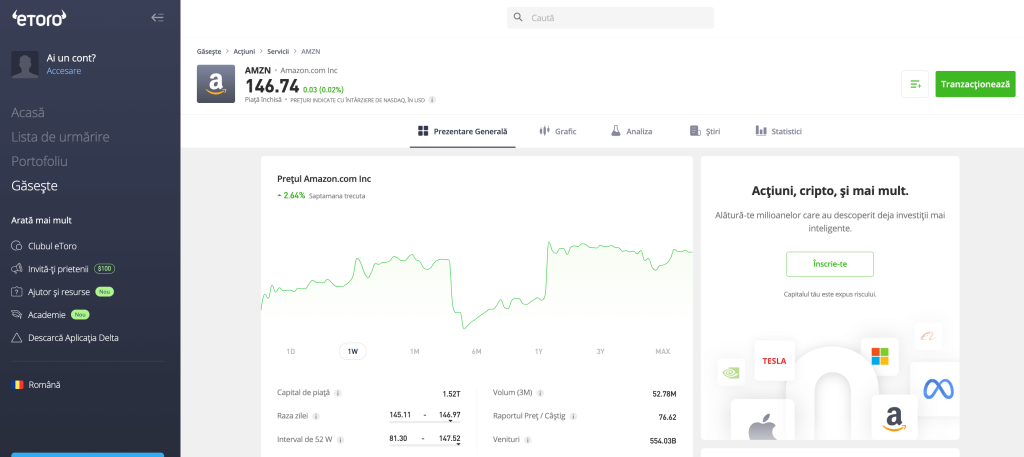
Task: Select the 3Y chart range
Action: pos(601,351)
